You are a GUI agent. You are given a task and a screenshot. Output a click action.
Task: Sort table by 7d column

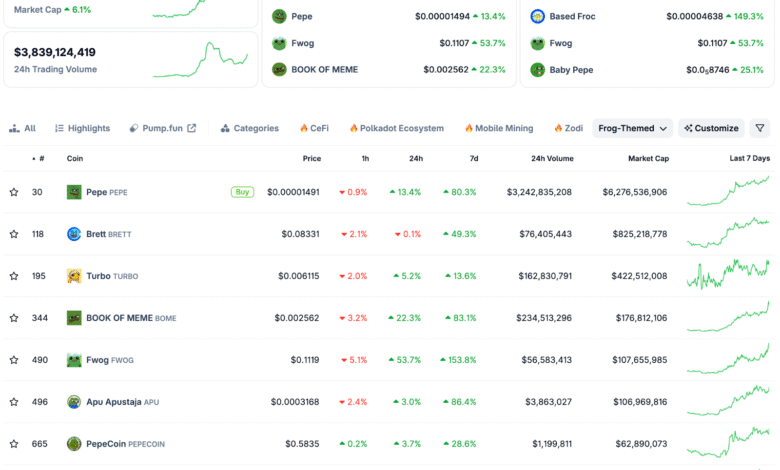click(x=474, y=159)
